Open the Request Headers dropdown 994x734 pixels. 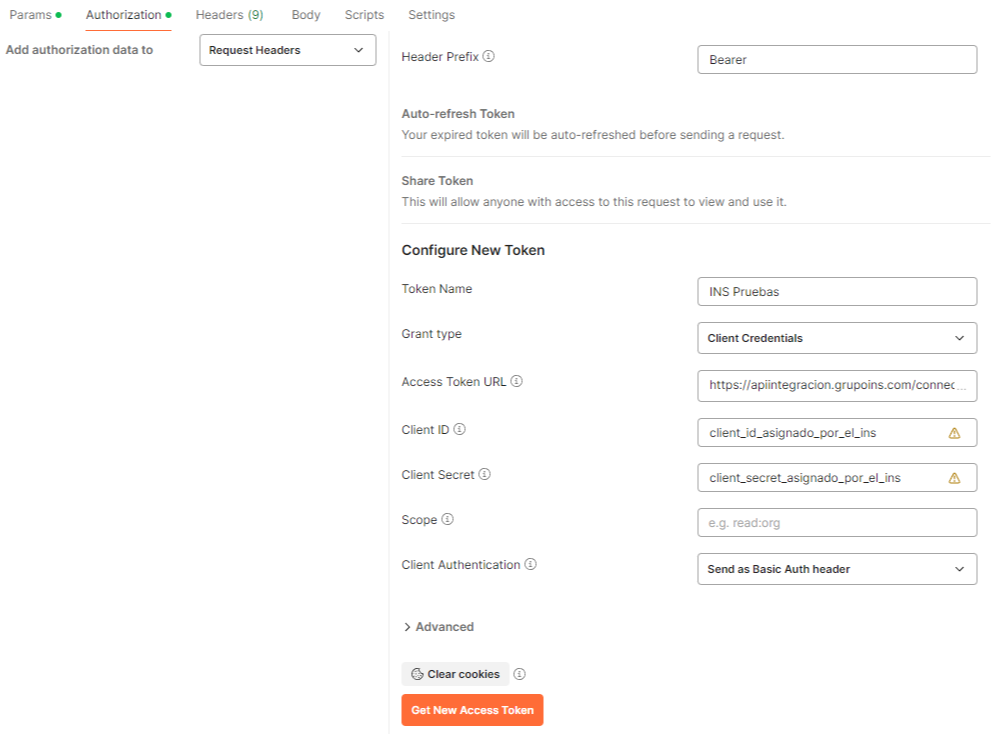coord(287,50)
